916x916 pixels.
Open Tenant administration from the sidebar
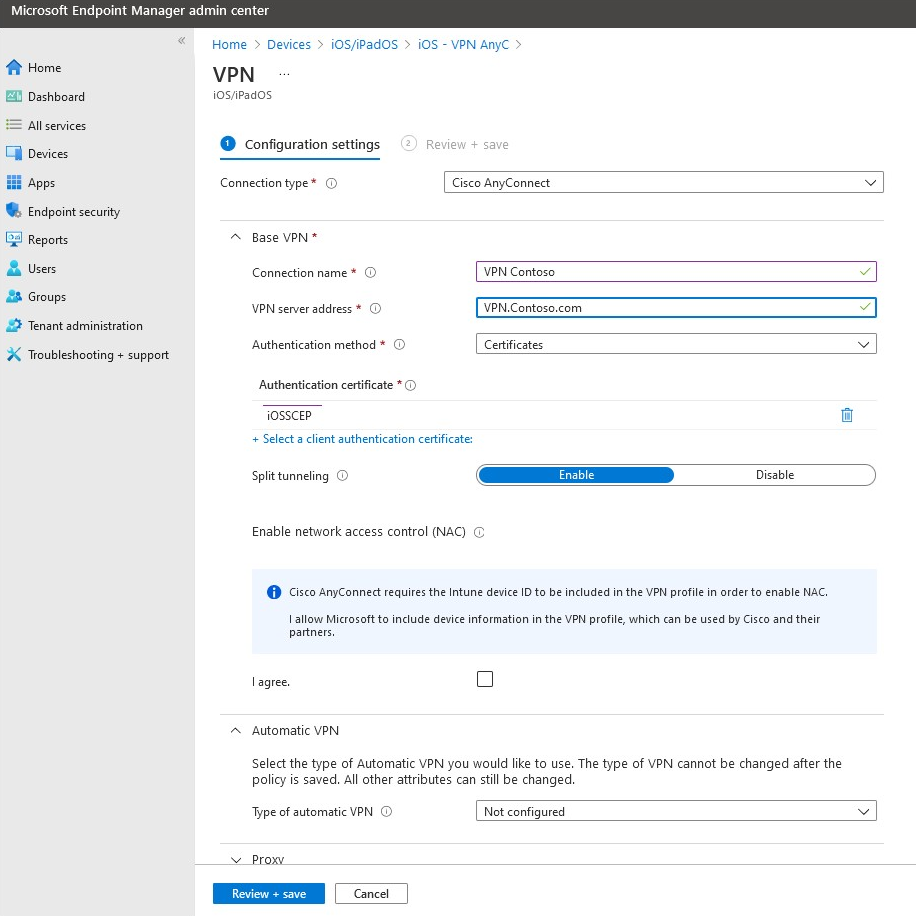point(15,325)
